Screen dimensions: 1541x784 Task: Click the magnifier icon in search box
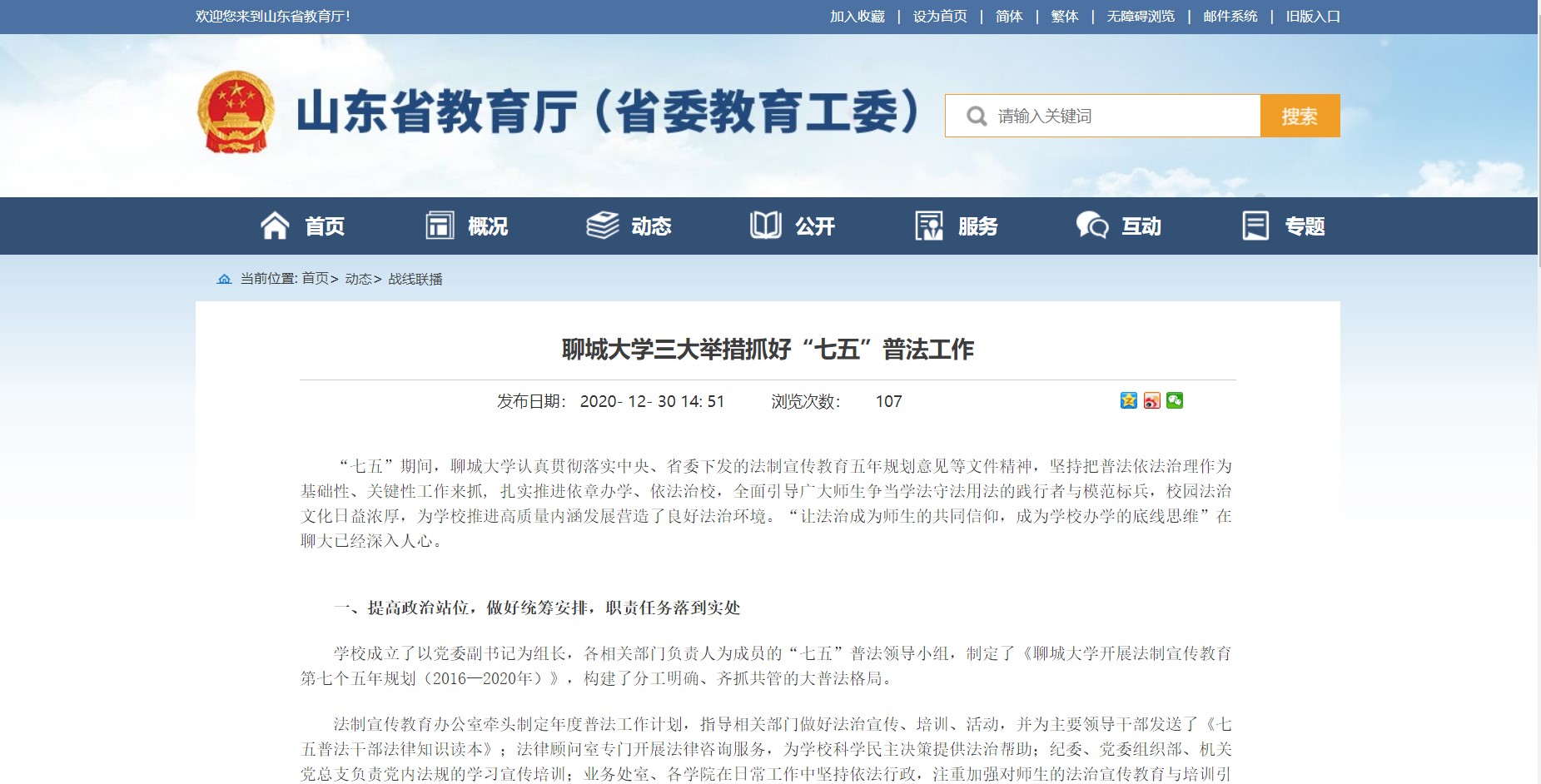[977, 117]
